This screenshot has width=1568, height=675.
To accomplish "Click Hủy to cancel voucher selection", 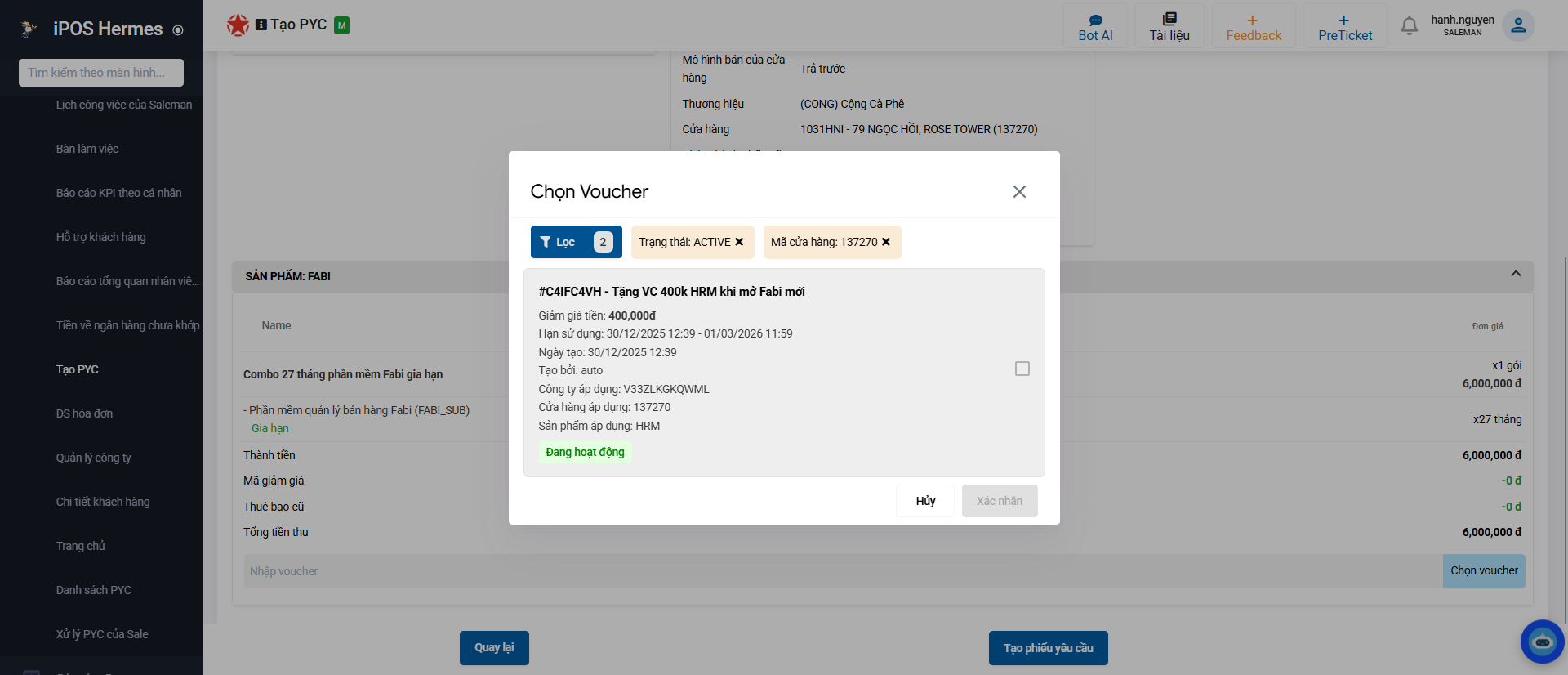I will click(925, 501).
